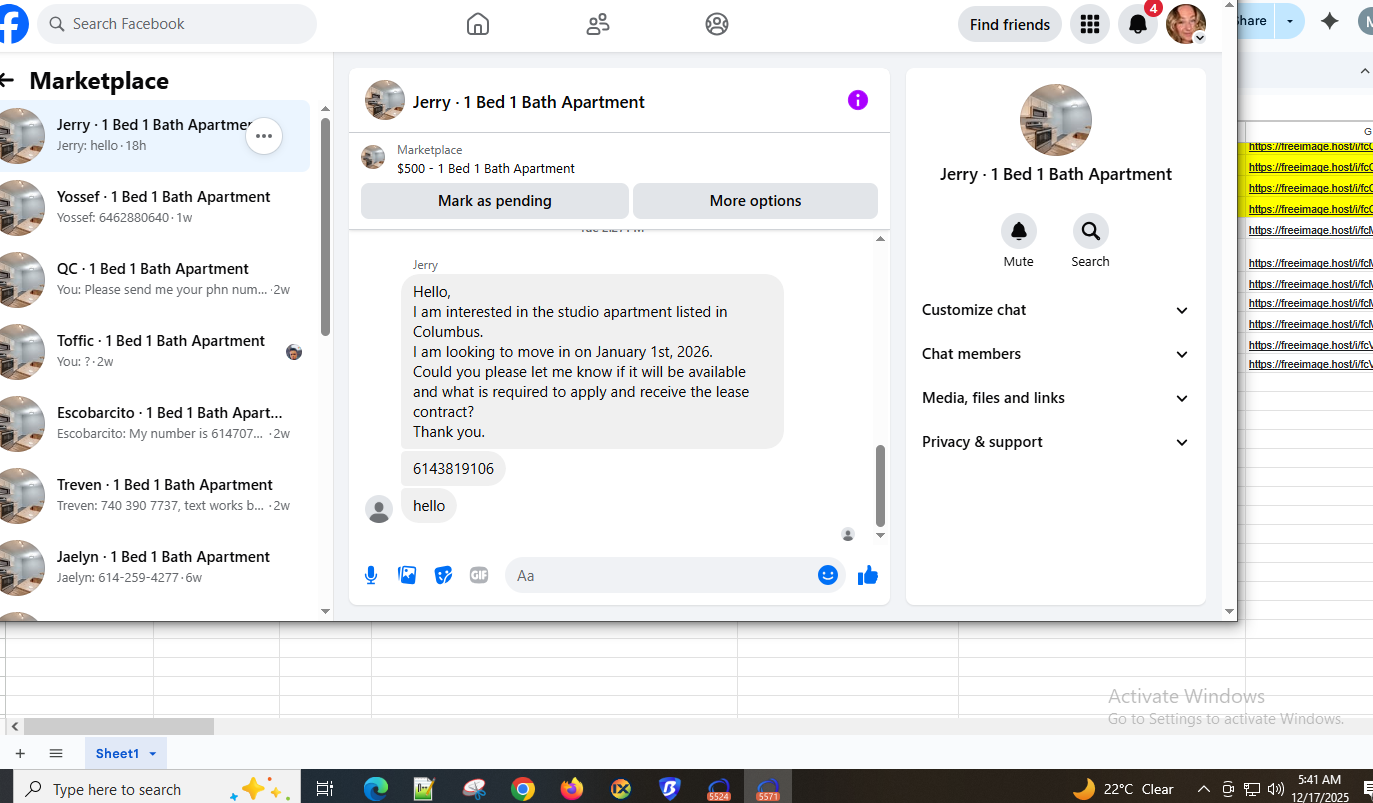Screen dimensions: 1373x803
Task: Open the Share button dropdown arrow
Action: tap(1289, 21)
